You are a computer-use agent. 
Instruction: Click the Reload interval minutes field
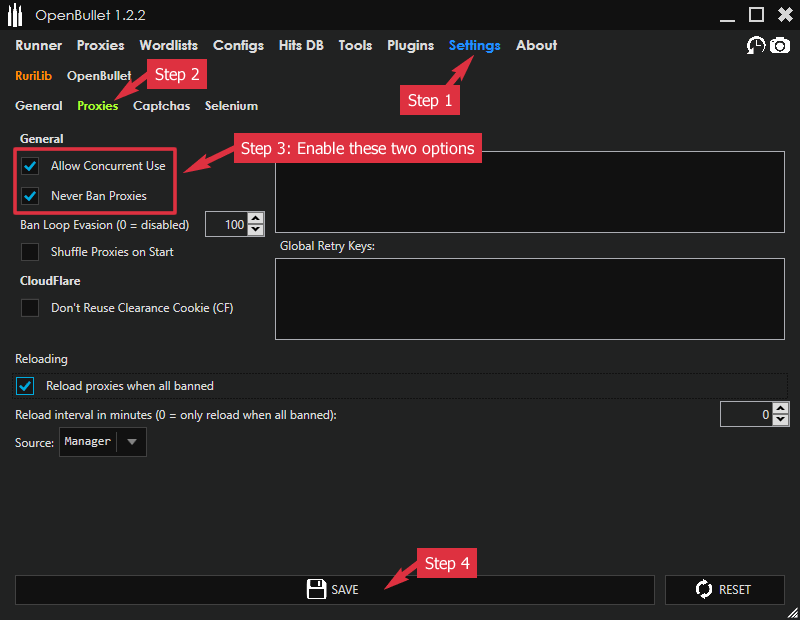[745, 414]
